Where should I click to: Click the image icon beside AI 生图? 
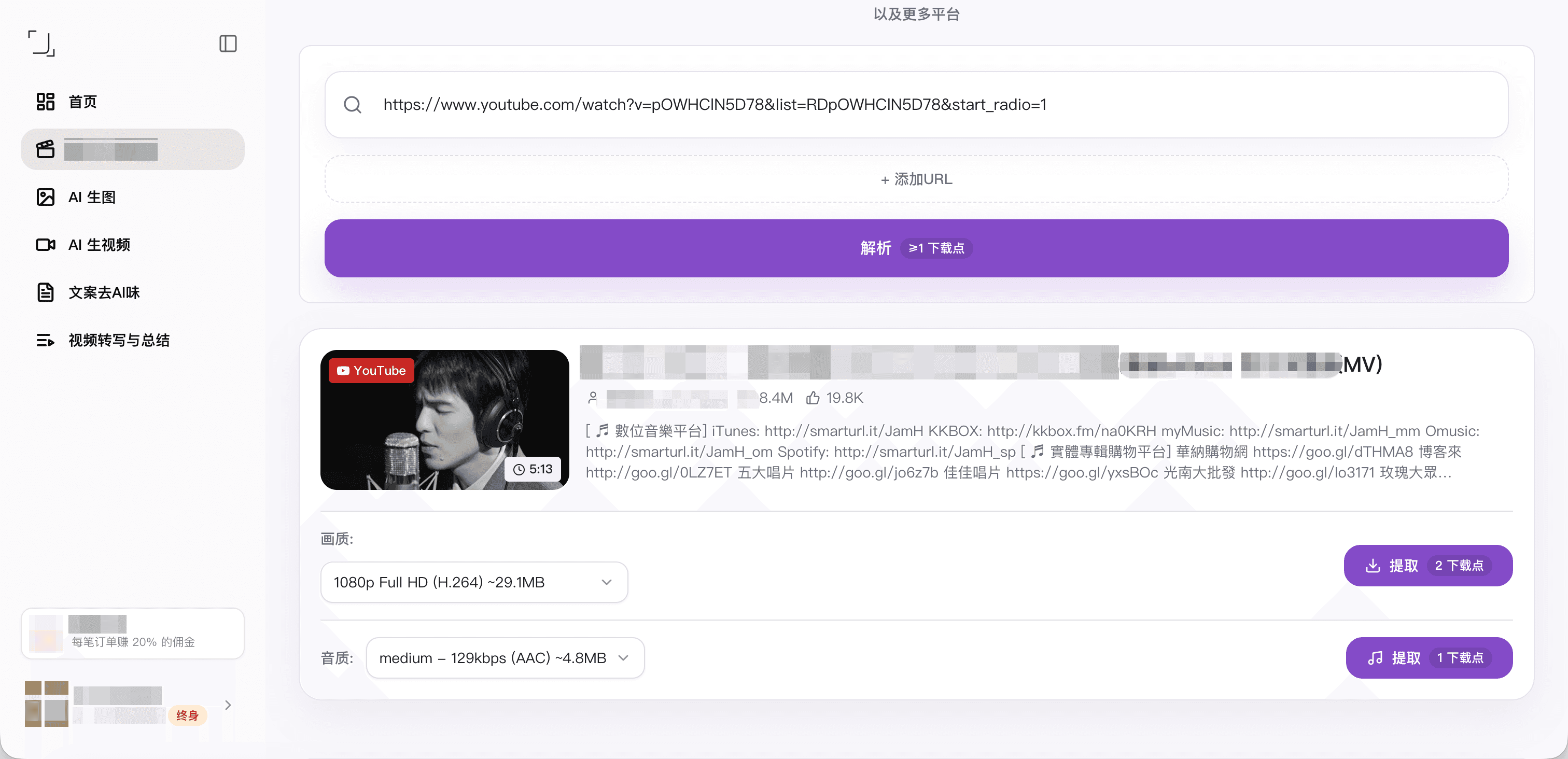[45, 197]
